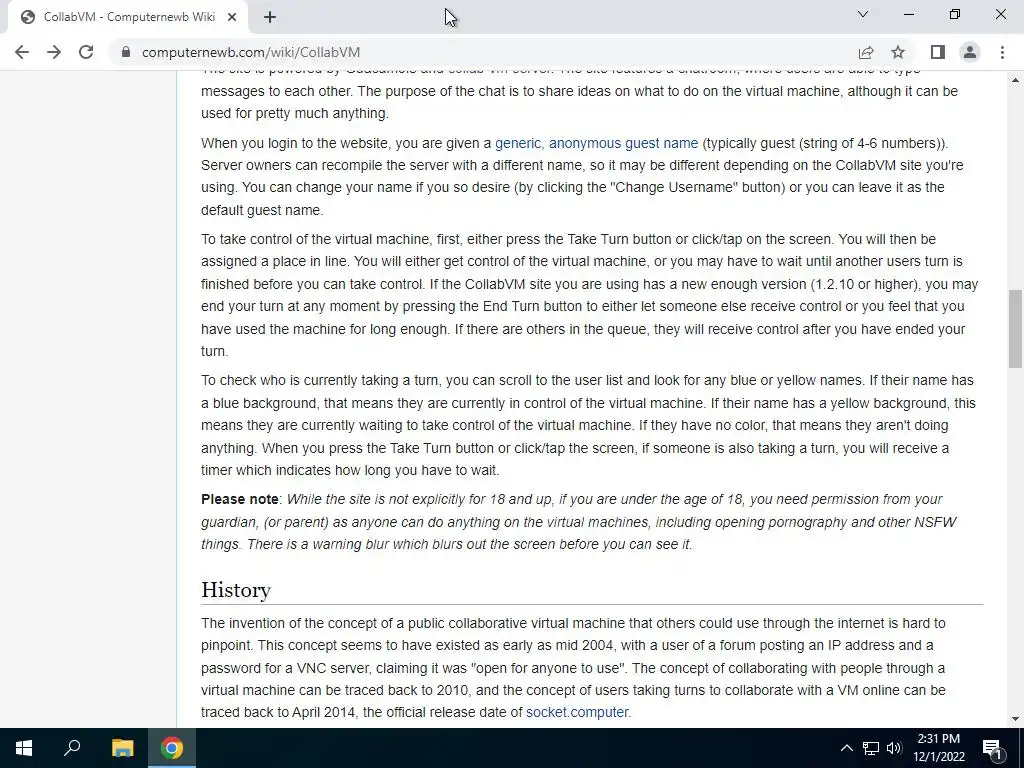Reload the CollabVM wiki page

coord(86,52)
